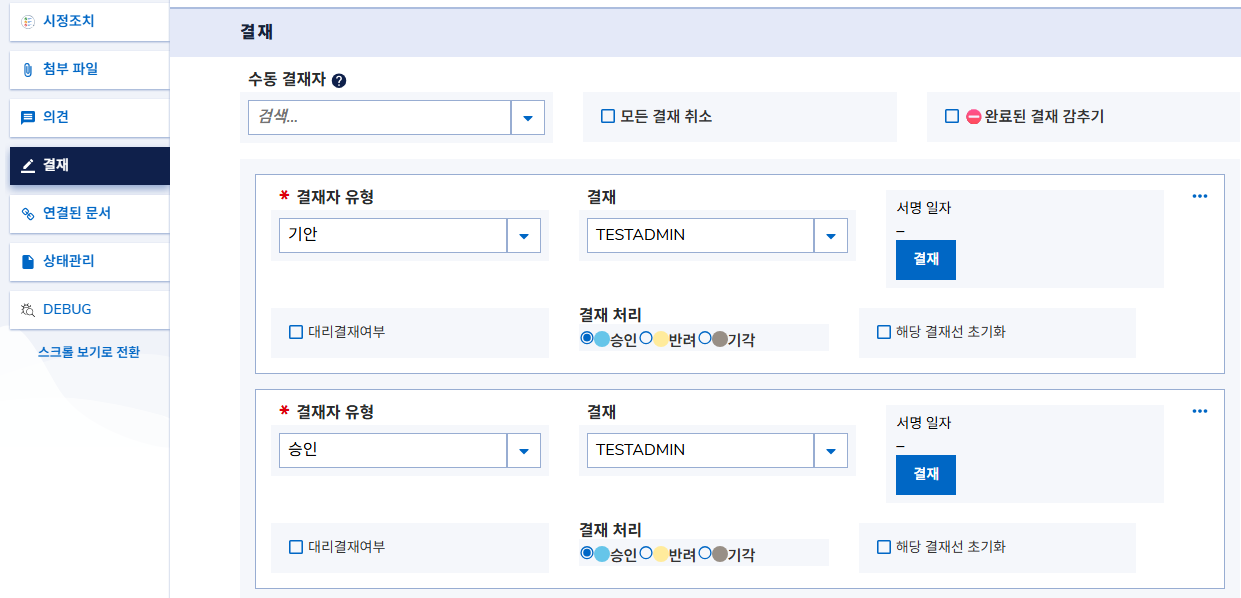Click the 의견 comment bubble icon
This screenshot has width=1241, height=598.
coord(28,117)
